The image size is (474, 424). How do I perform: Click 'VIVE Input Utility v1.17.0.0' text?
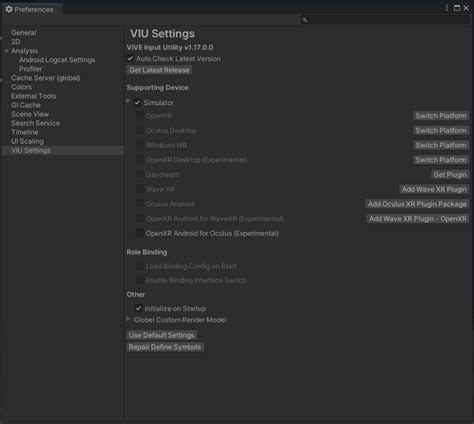point(170,47)
